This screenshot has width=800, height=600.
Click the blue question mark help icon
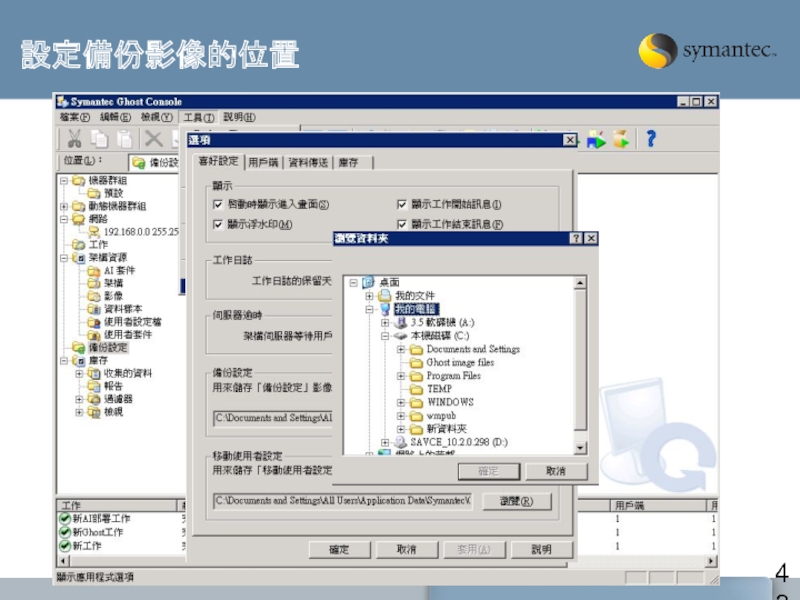[x=651, y=138]
